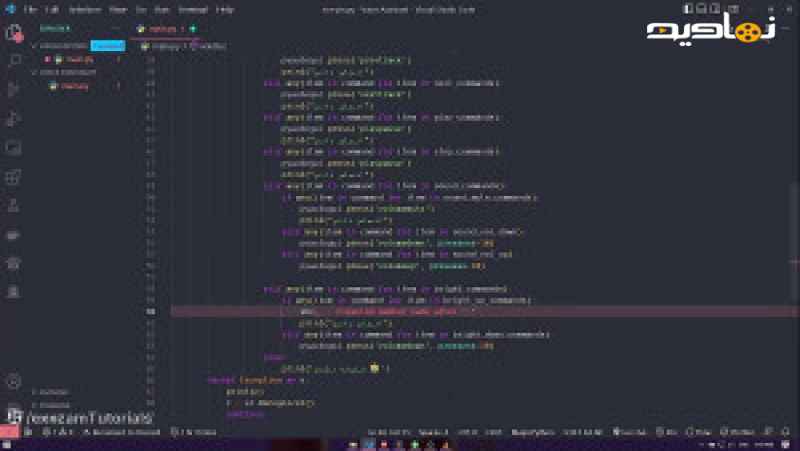Click the Go Live button in the status bar
Viewport: 800px width, 451px height.
(634, 431)
